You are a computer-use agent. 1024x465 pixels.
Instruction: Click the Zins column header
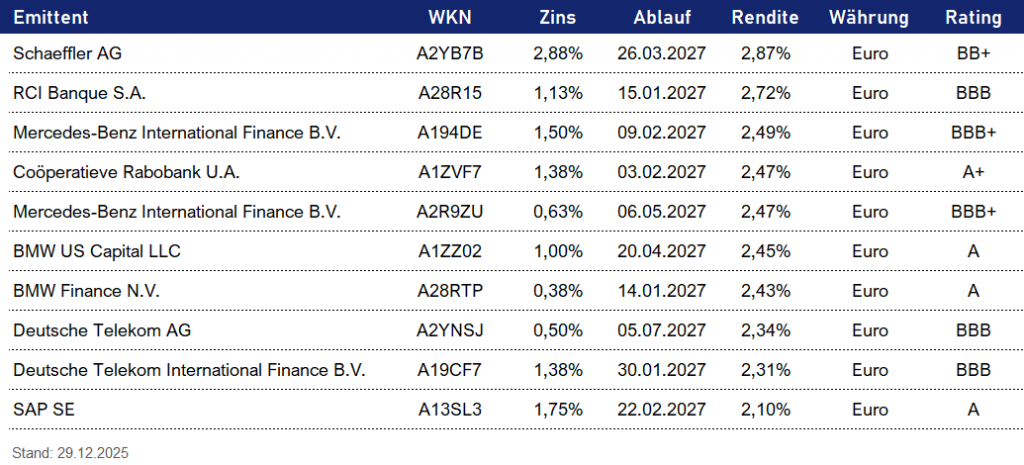pos(558,17)
